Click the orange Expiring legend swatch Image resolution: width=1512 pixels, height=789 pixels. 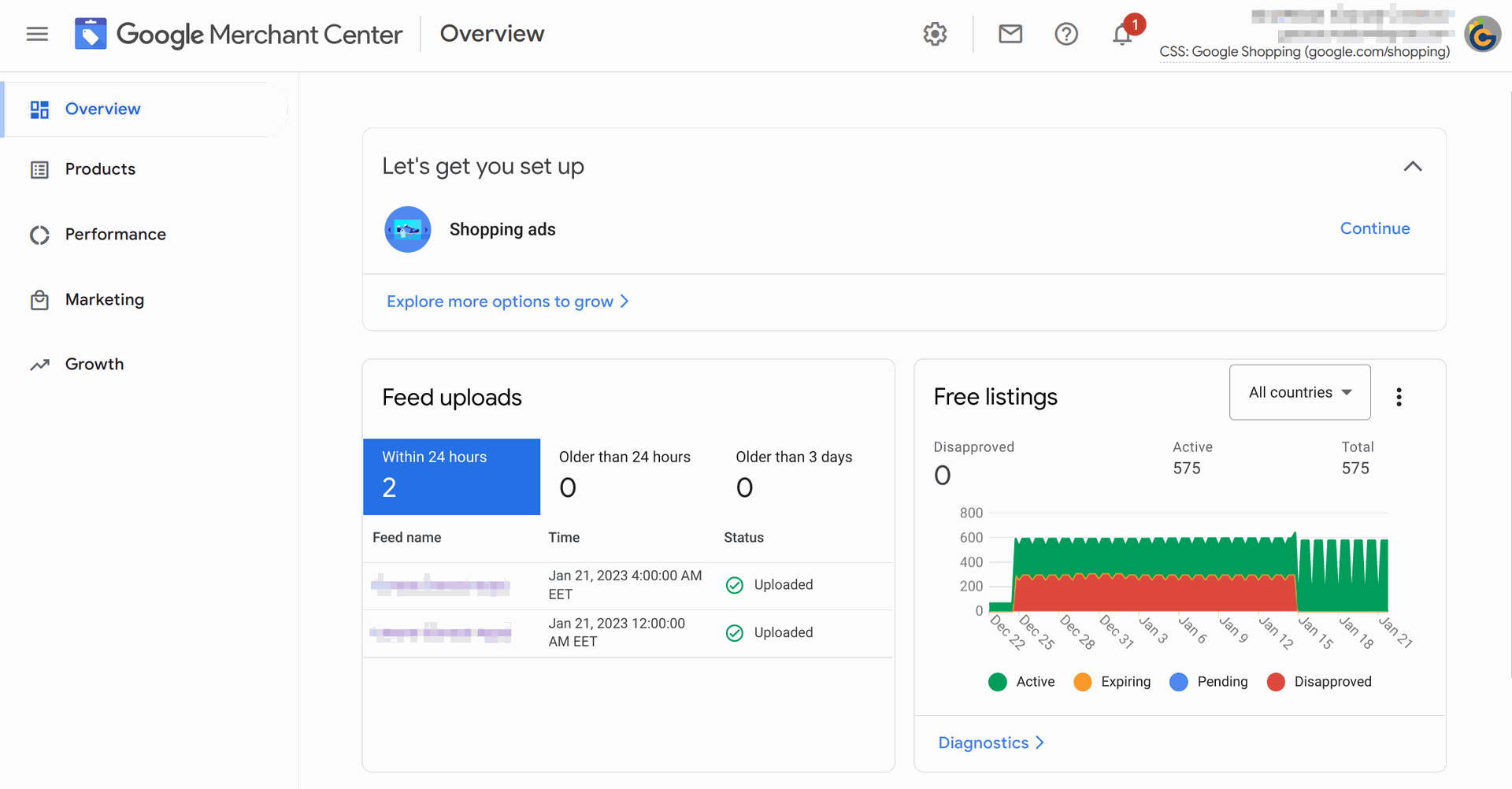point(1083,682)
